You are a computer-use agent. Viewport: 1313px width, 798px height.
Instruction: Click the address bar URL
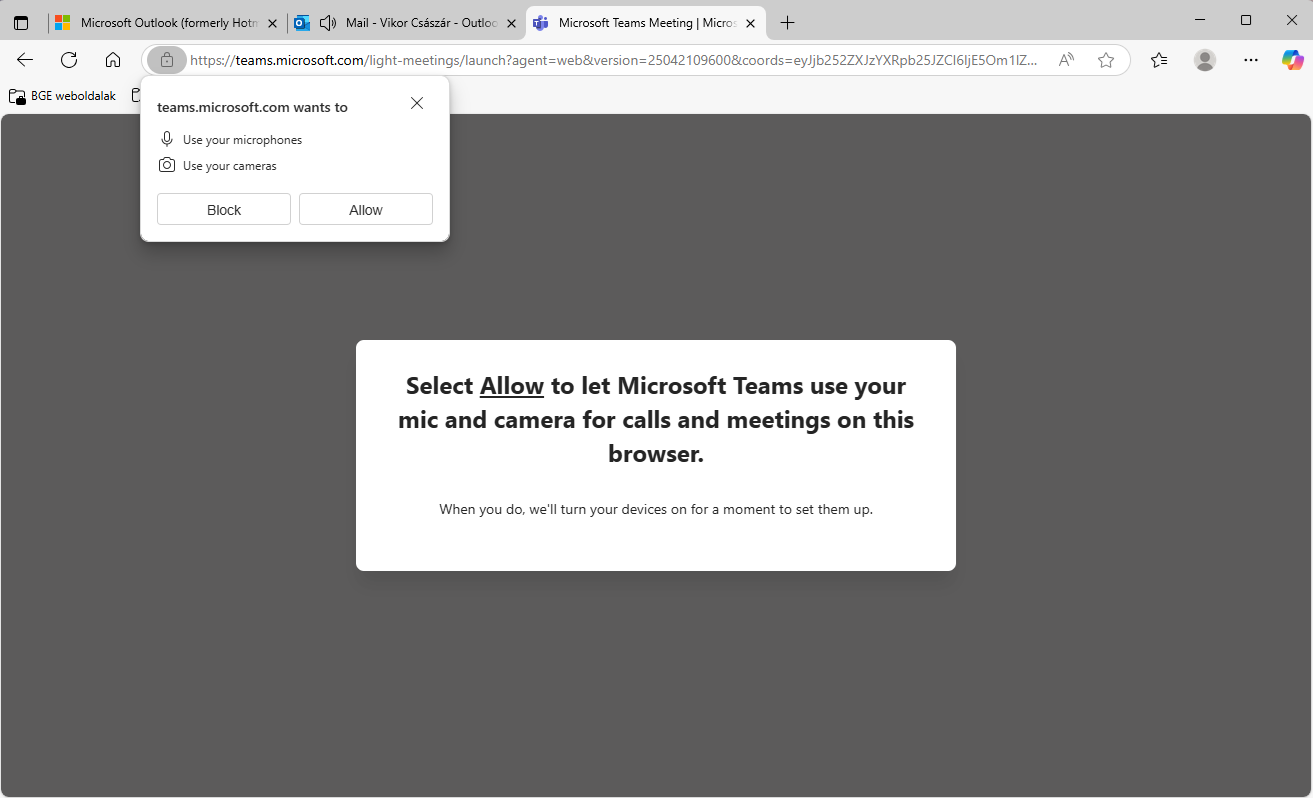pyautogui.click(x=614, y=60)
